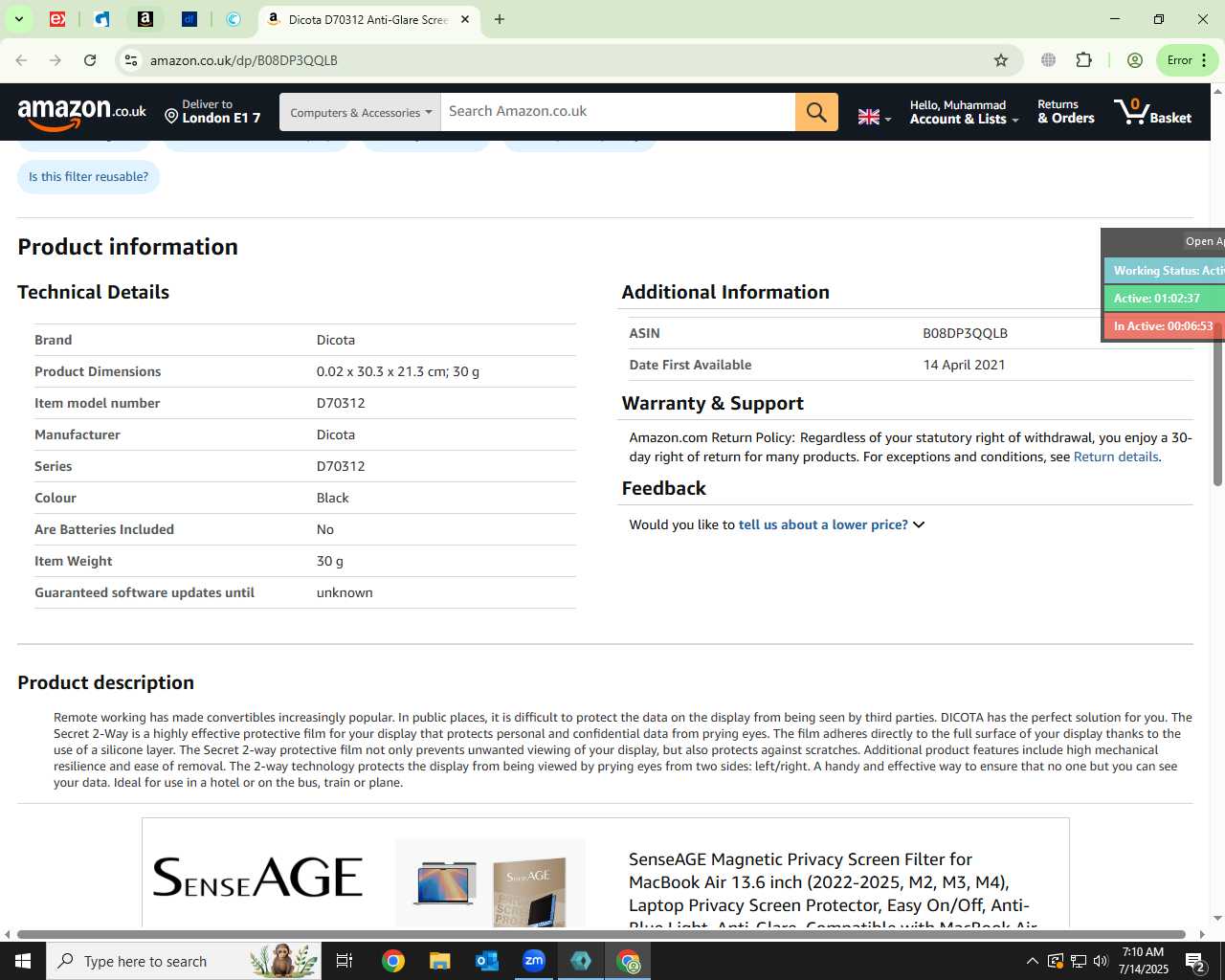Screen dimensions: 1225x980
Task: Open the Basket cart icon
Action: (x=1153, y=112)
